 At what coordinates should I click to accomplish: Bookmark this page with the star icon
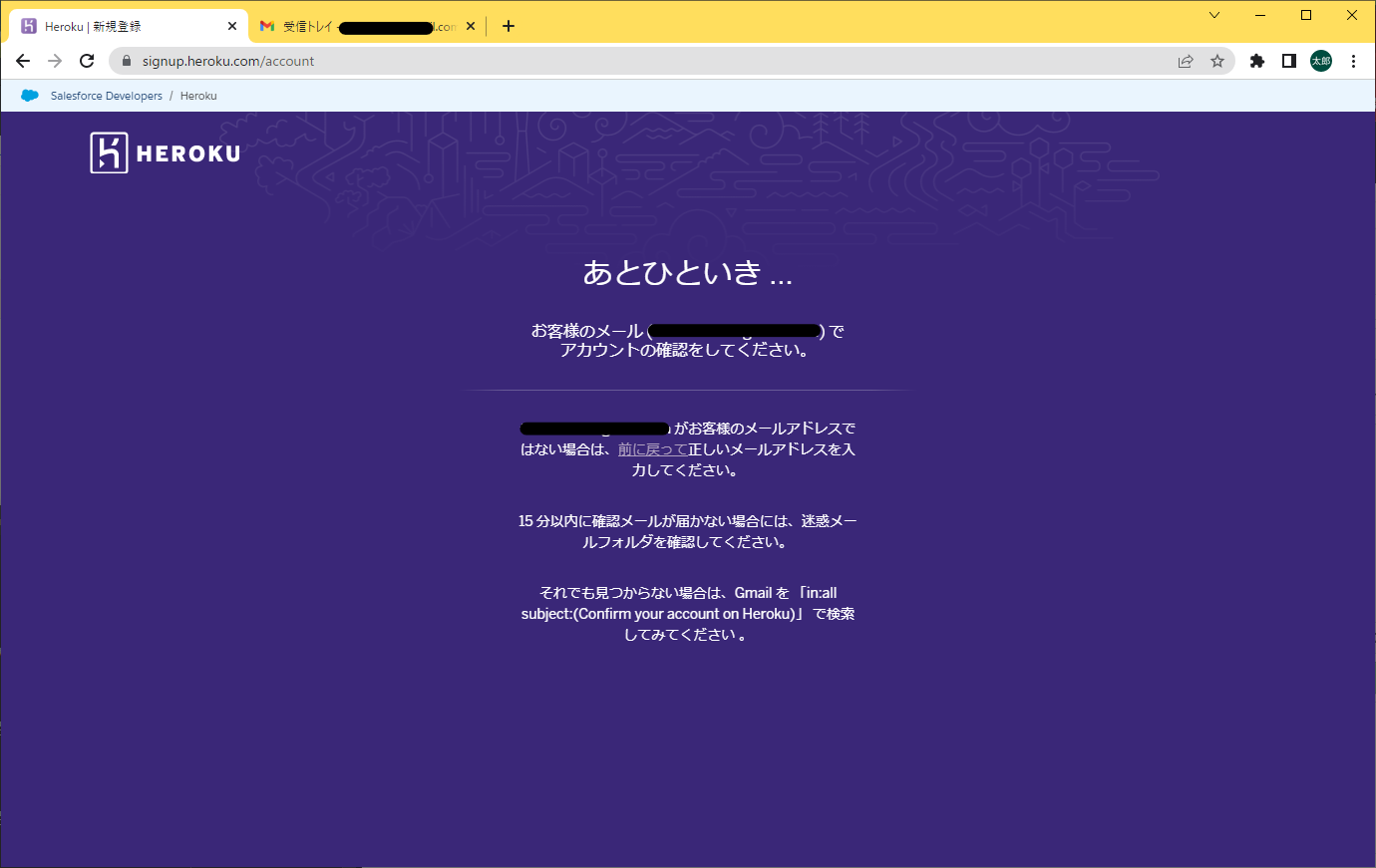click(x=1217, y=61)
